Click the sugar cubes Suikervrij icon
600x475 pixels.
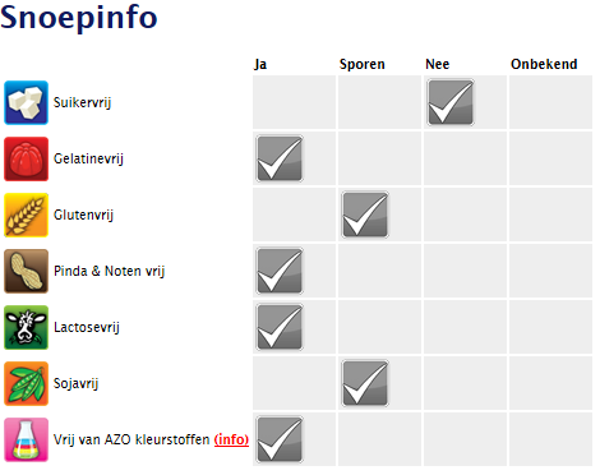click(26, 102)
